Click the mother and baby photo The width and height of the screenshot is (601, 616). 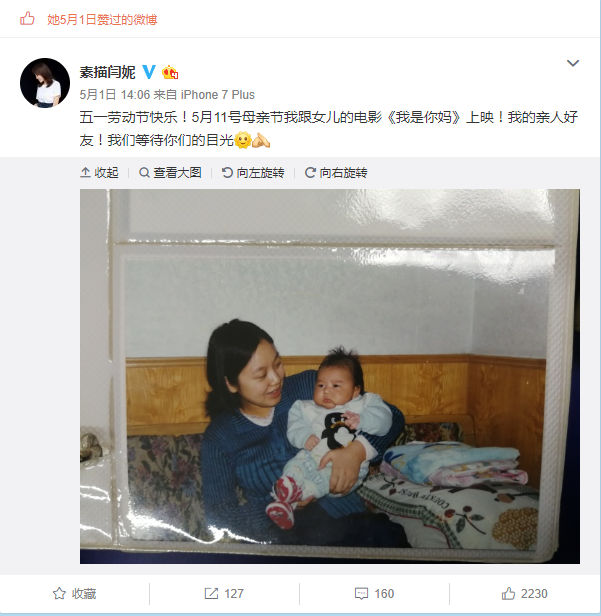pos(330,376)
